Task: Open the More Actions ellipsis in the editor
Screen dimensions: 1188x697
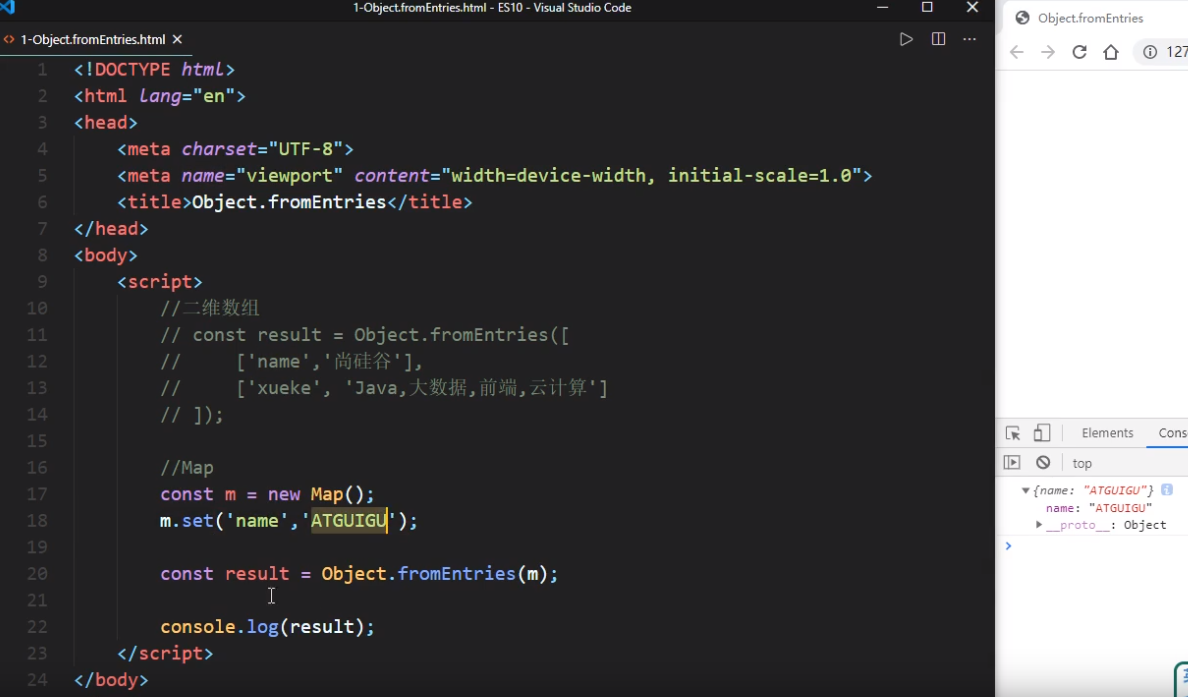Action: (968, 39)
